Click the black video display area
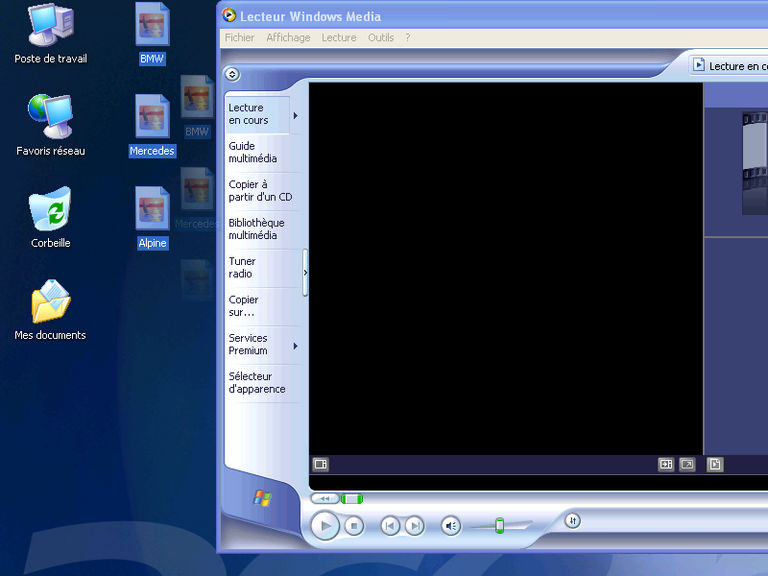The image size is (768, 576). click(506, 269)
